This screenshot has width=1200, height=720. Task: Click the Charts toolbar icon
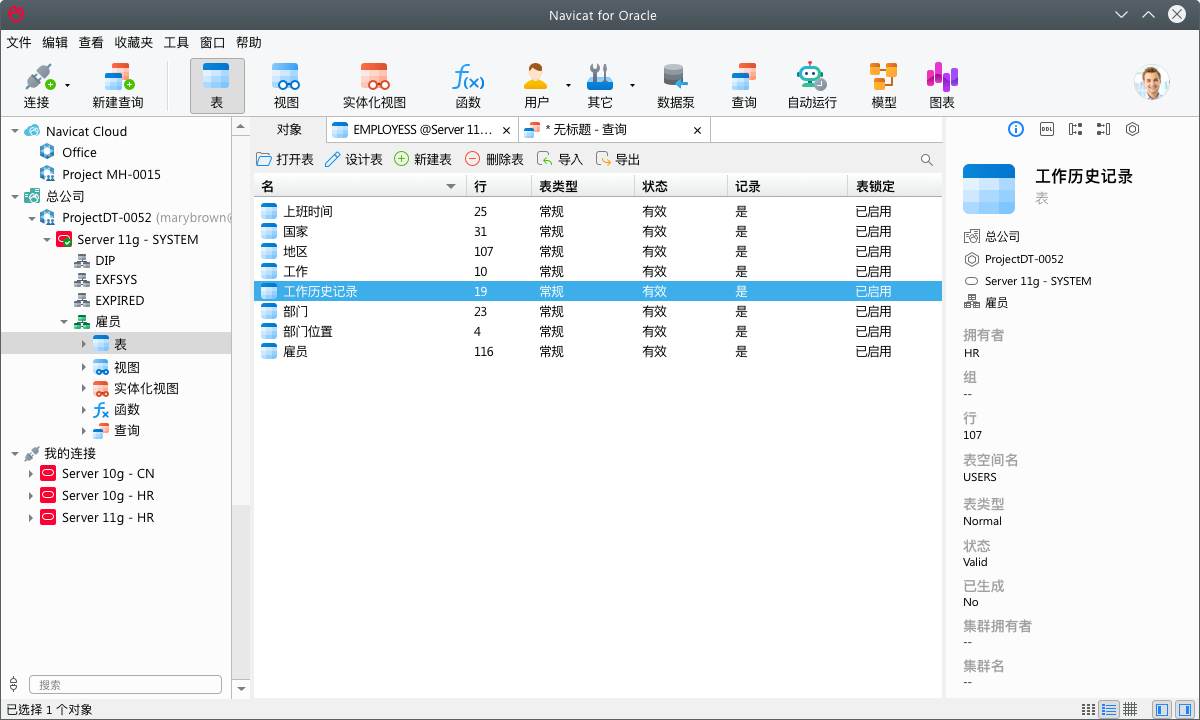tap(941, 79)
